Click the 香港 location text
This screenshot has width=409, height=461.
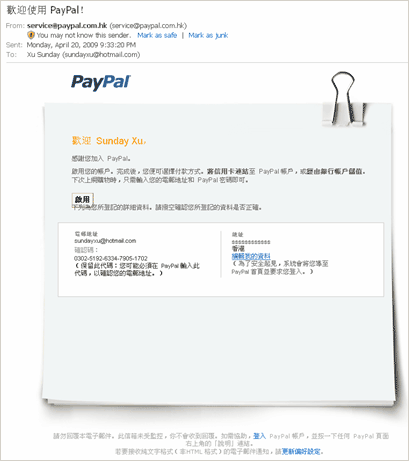click(238, 249)
